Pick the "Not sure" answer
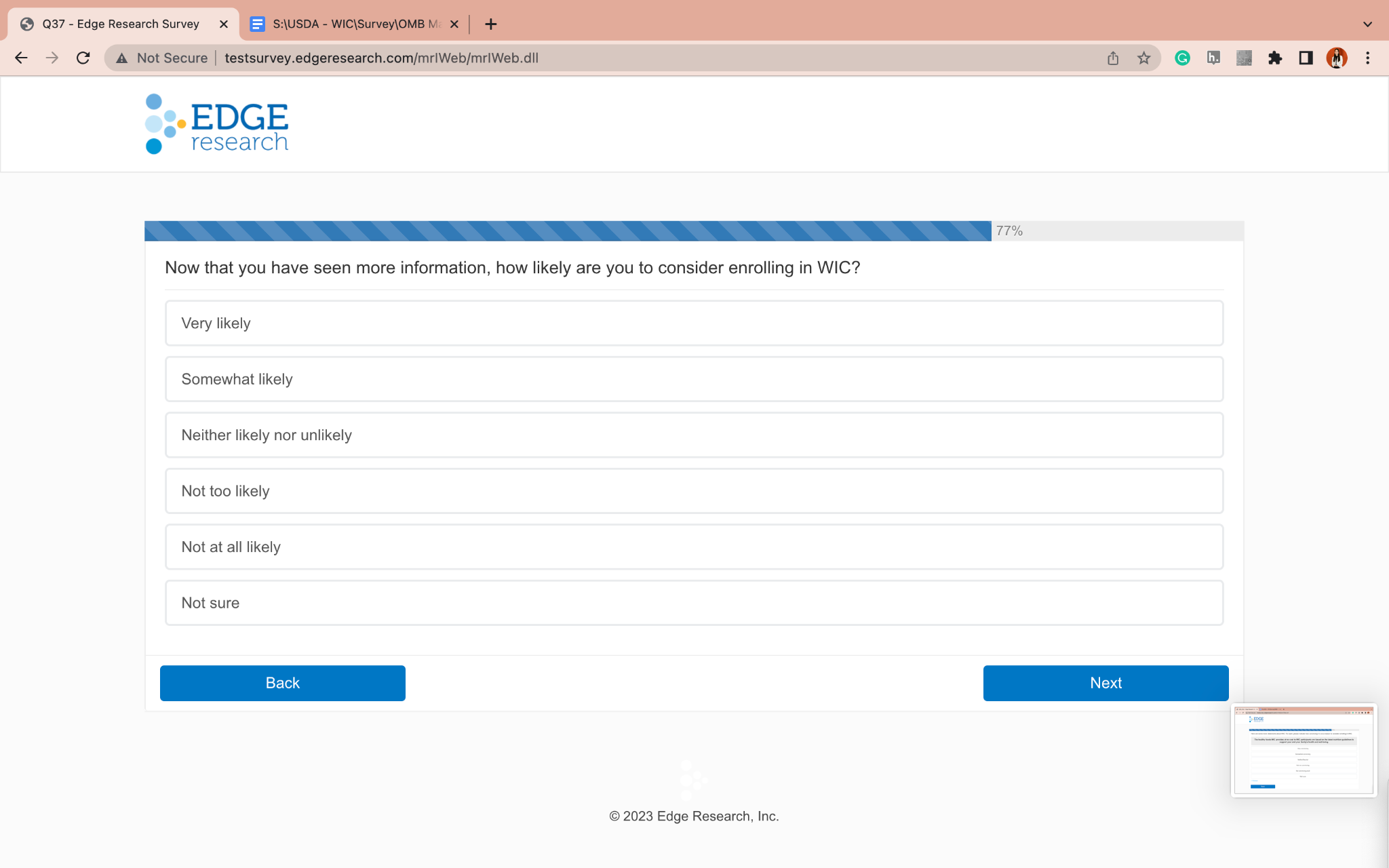The width and height of the screenshot is (1389, 868). coord(693,603)
